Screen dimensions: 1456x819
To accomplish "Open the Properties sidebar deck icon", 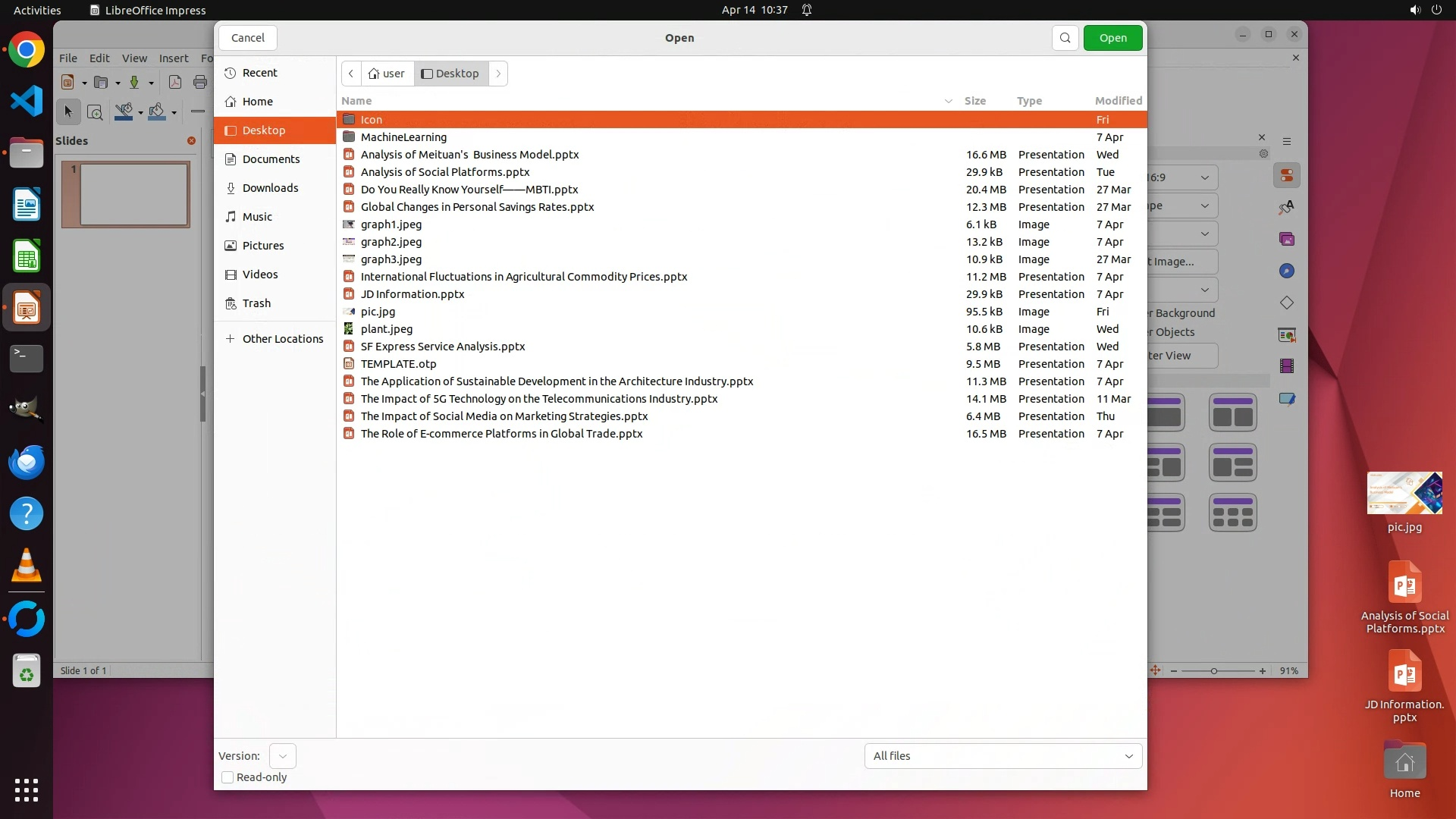I will [1287, 176].
